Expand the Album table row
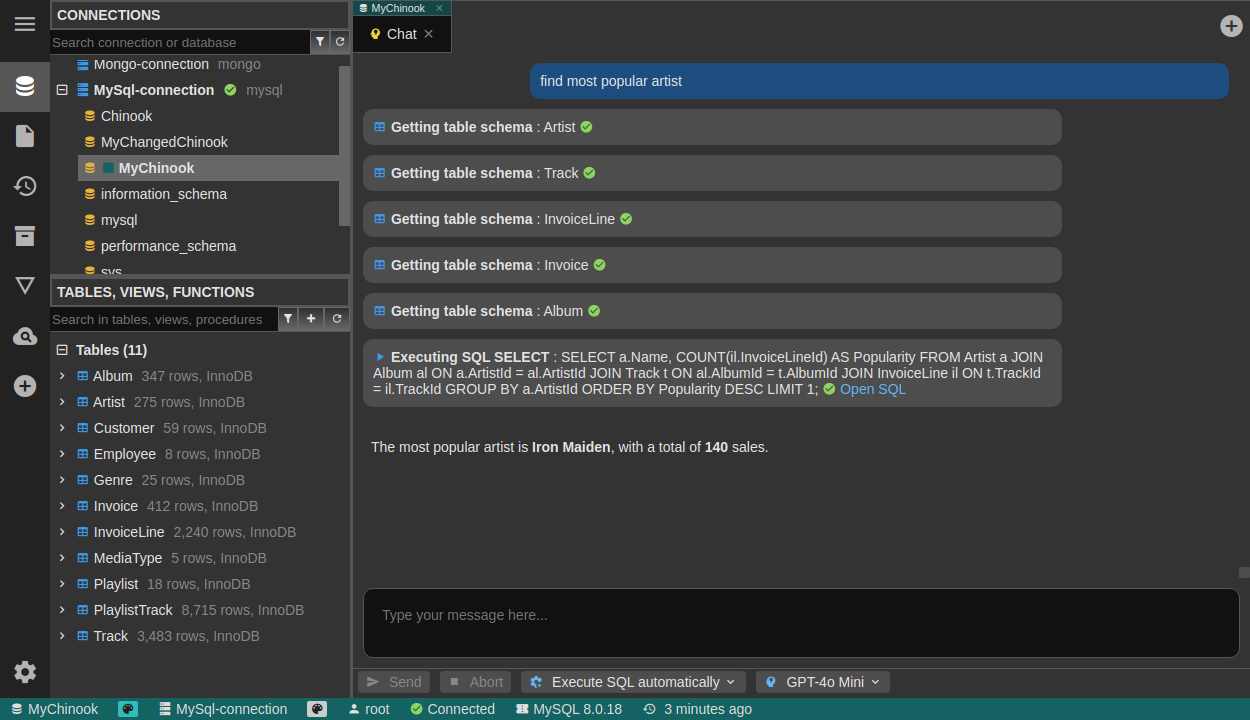Viewport: 1250px width, 720px height. [x=62, y=376]
